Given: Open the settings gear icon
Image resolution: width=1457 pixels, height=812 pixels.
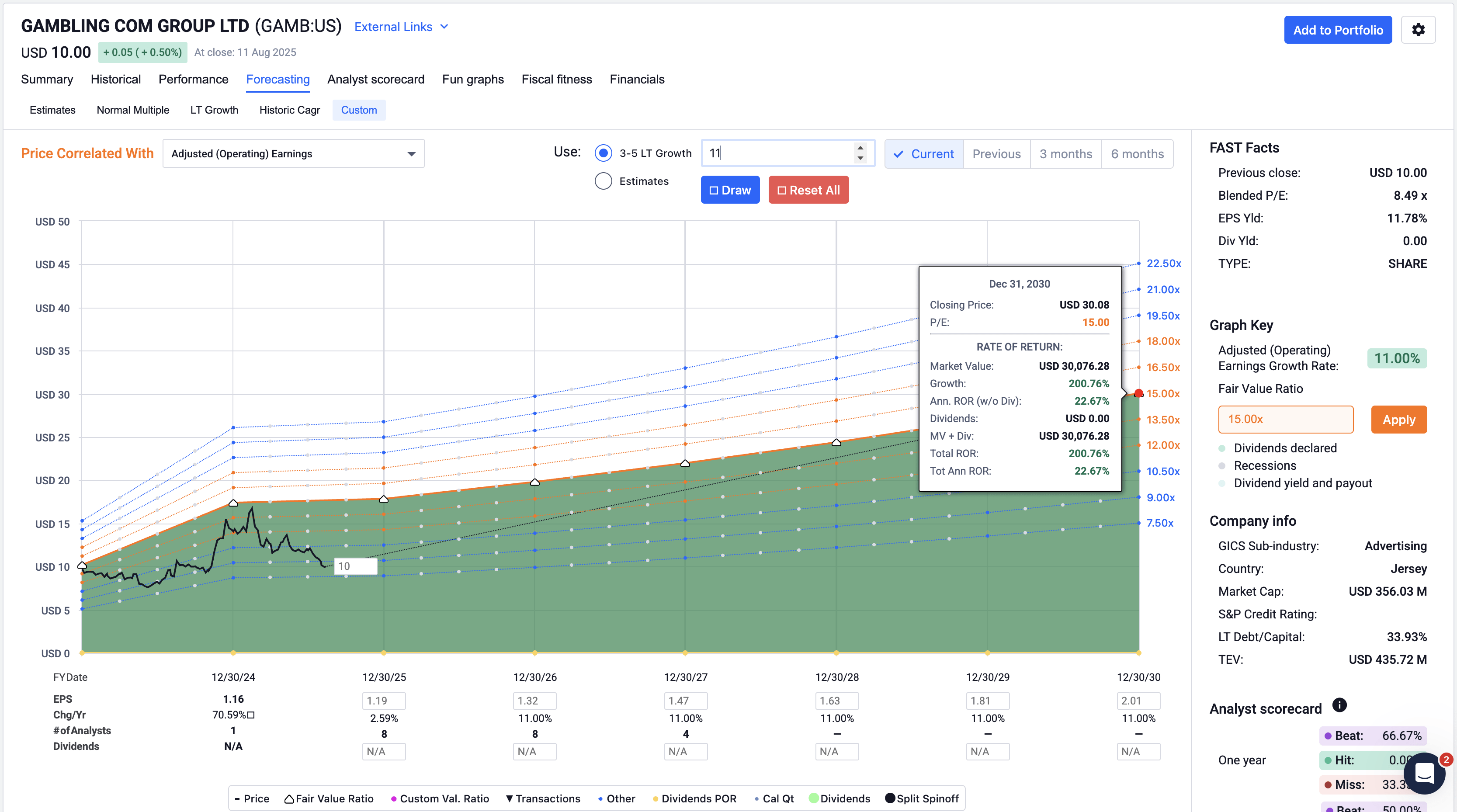Looking at the screenshot, I should coord(1418,30).
